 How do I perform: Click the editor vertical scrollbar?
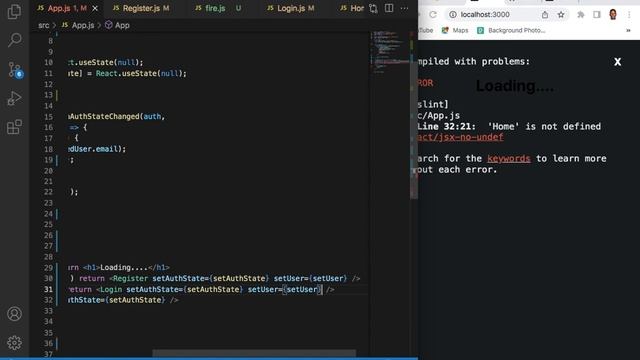coord(414,131)
